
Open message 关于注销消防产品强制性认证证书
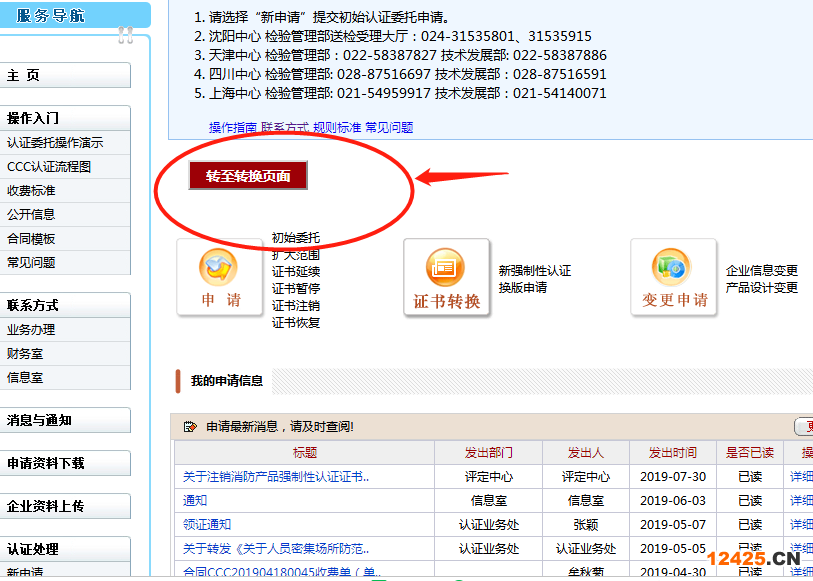pos(276,477)
